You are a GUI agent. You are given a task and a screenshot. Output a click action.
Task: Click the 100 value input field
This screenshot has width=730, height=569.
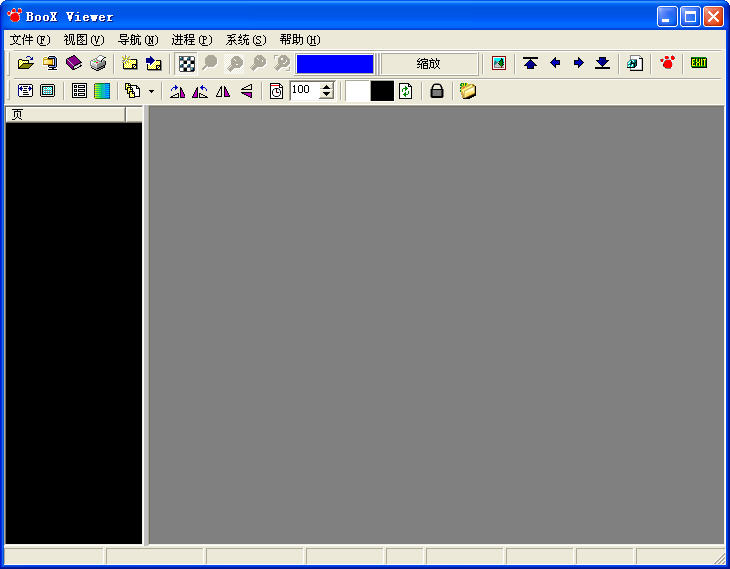coord(304,90)
